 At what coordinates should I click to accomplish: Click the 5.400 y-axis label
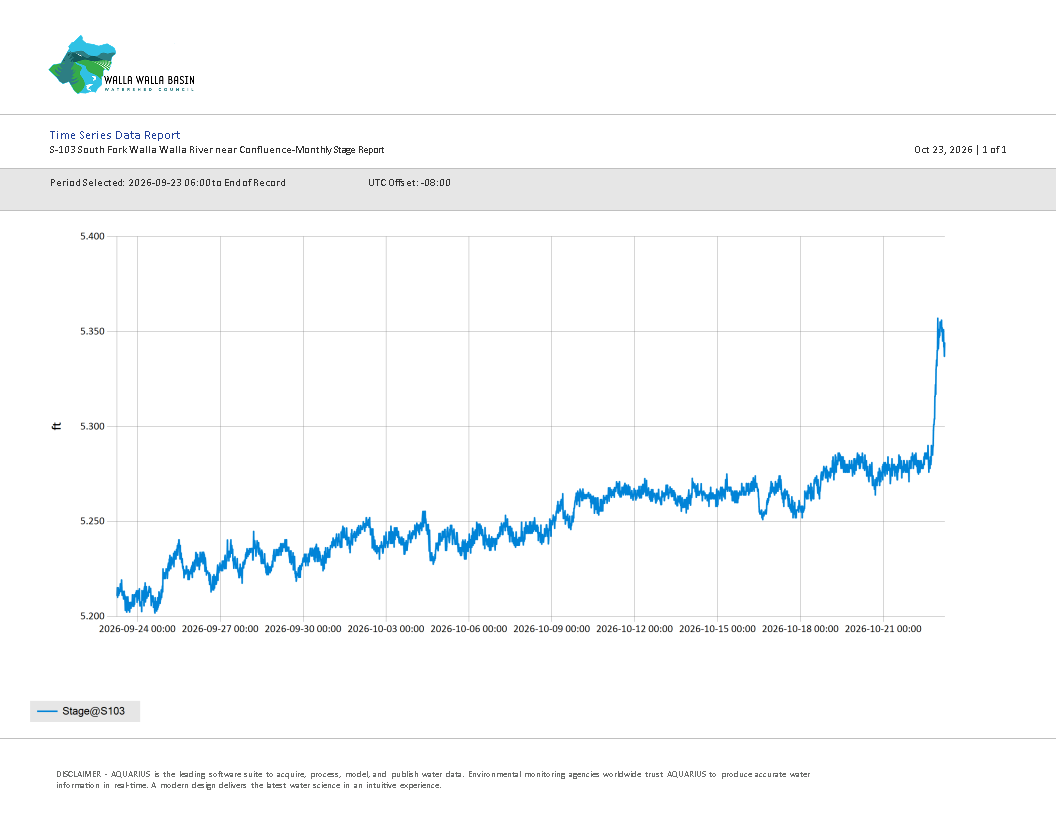(92, 236)
